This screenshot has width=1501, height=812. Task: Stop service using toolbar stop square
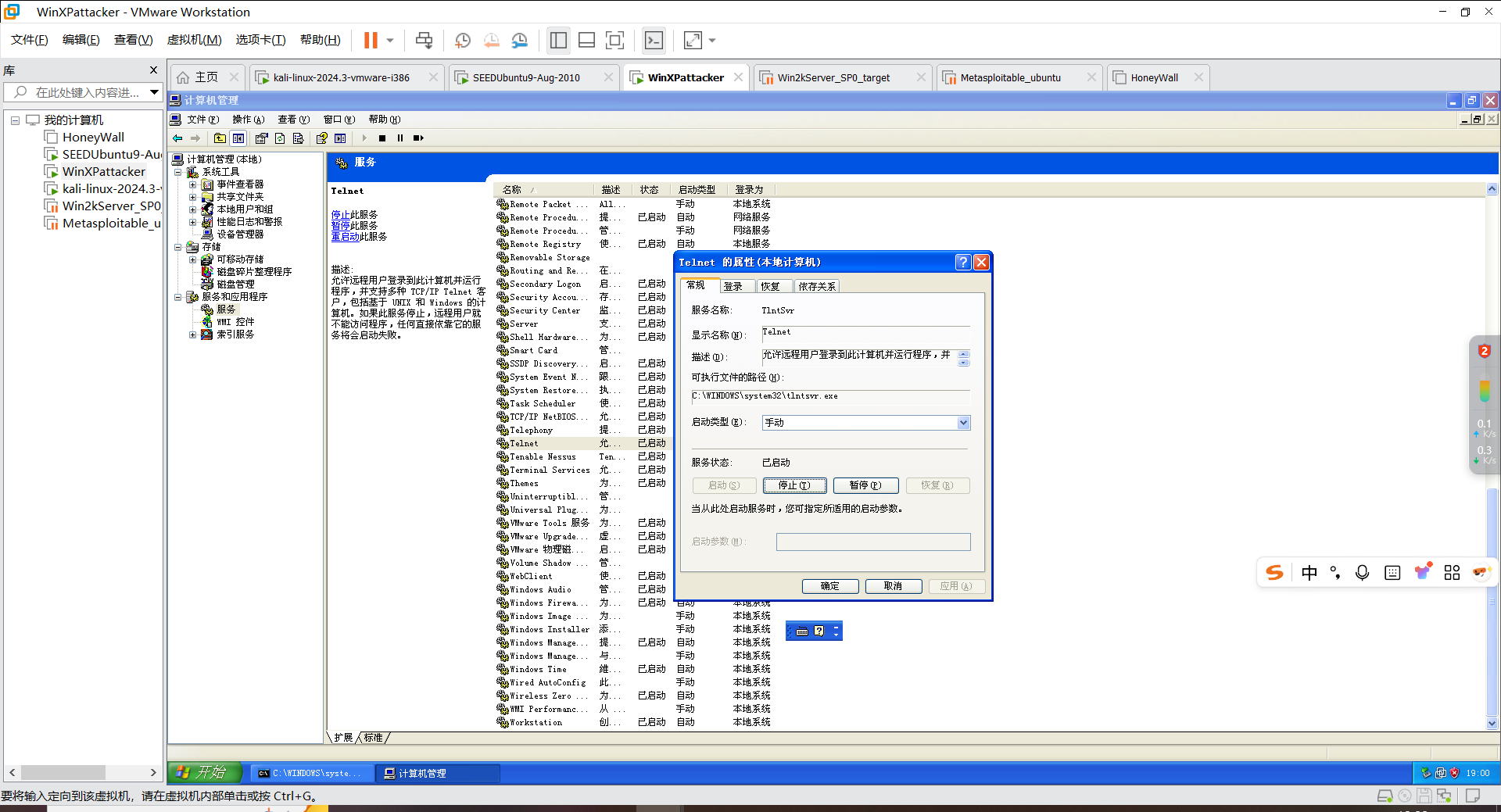pos(382,138)
